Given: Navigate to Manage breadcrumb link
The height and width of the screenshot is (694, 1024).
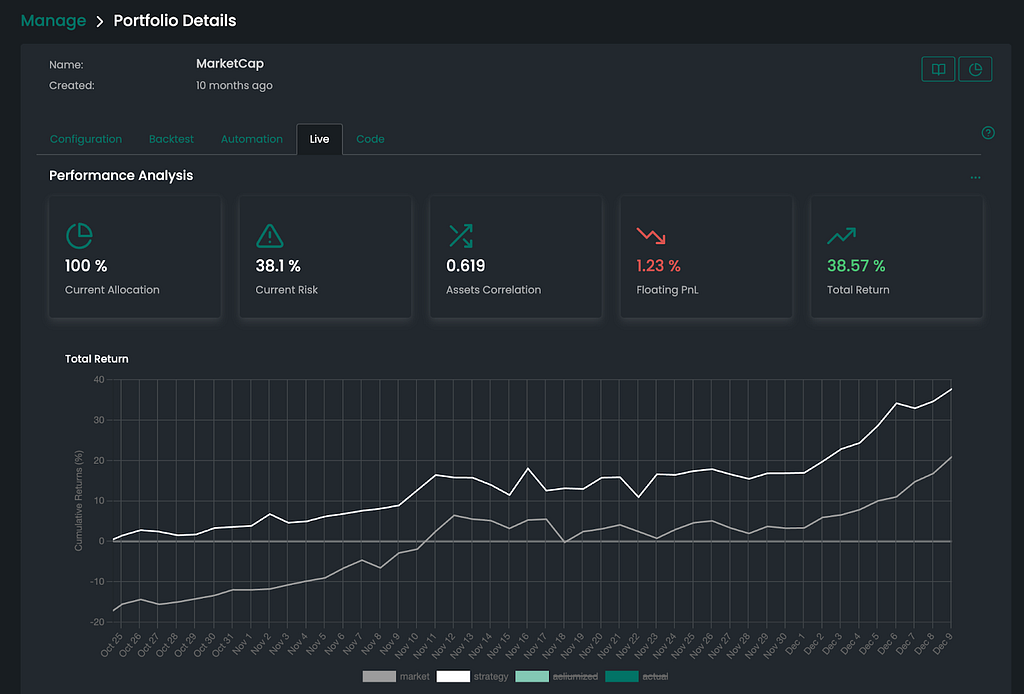Looking at the screenshot, I should point(54,21).
